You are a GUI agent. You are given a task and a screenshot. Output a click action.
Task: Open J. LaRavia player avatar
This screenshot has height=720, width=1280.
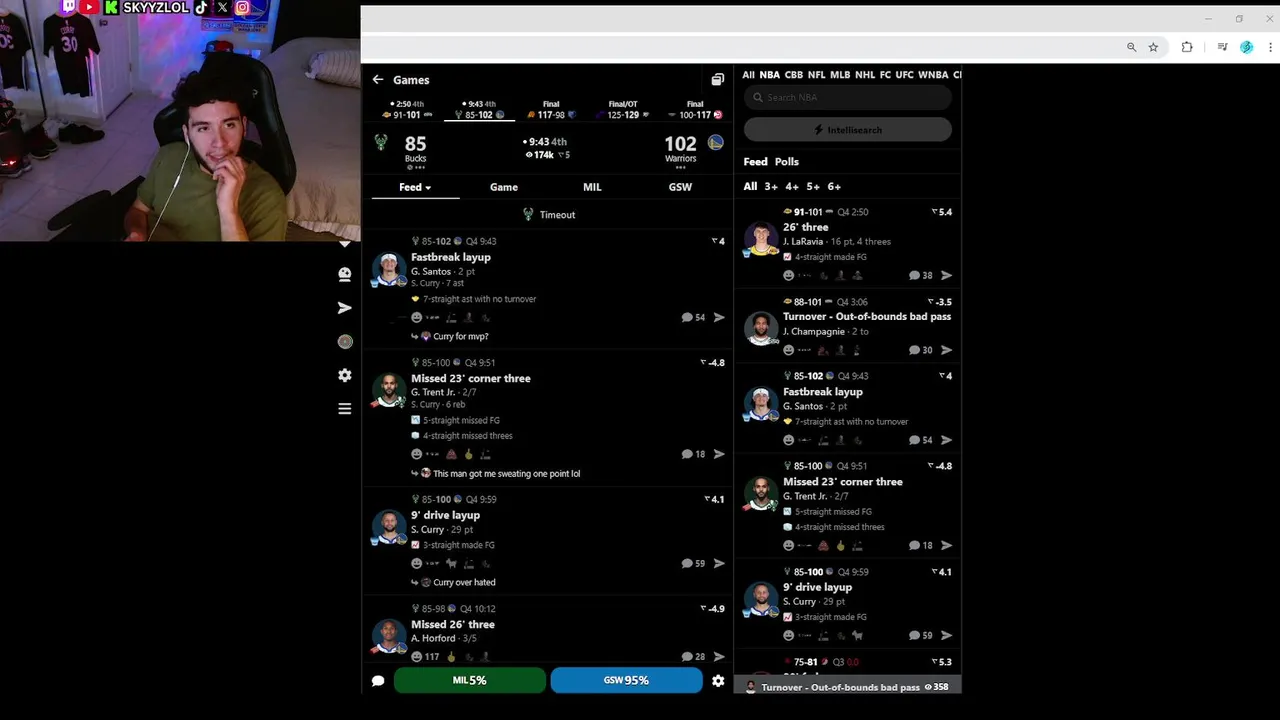[761, 240]
